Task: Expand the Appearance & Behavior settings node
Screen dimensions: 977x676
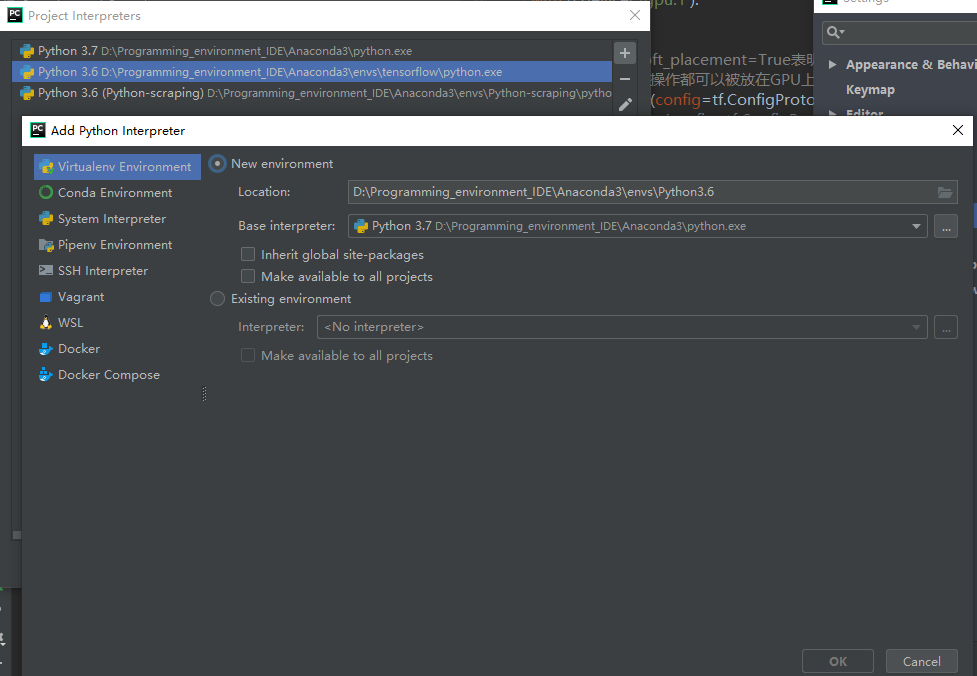Action: (832, 65)
